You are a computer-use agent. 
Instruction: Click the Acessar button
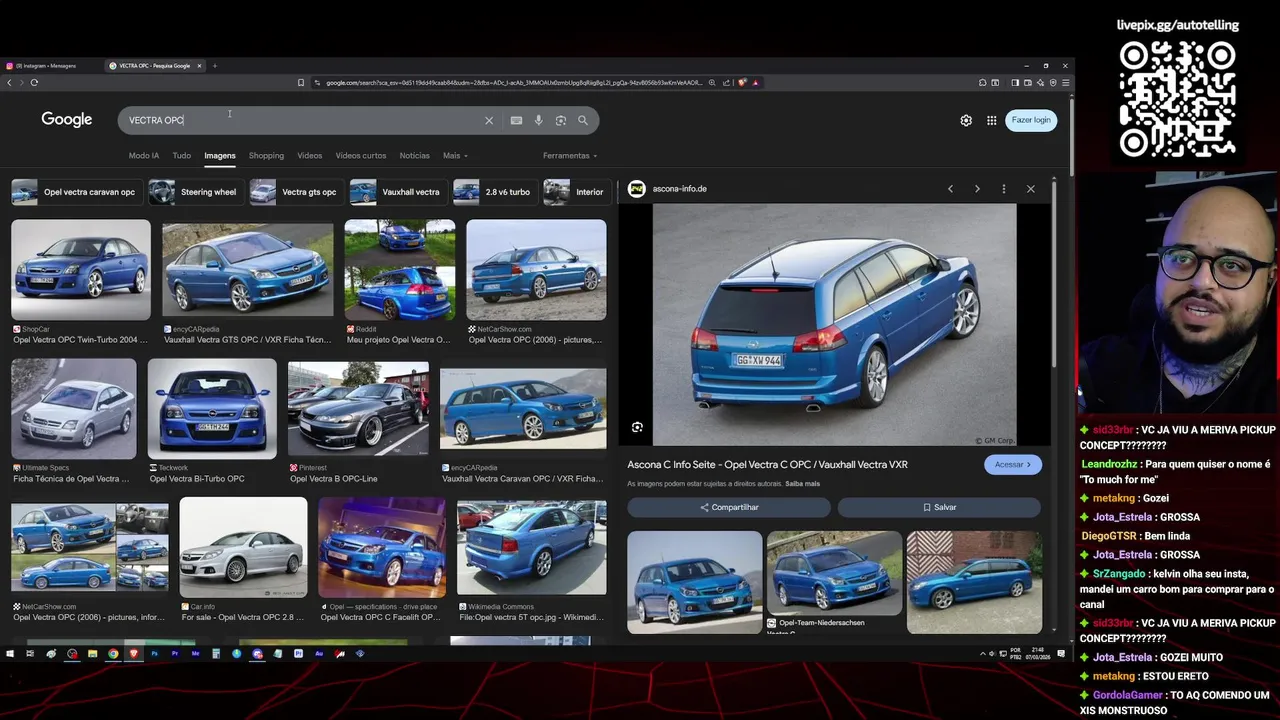click(x=1013, y=464)
